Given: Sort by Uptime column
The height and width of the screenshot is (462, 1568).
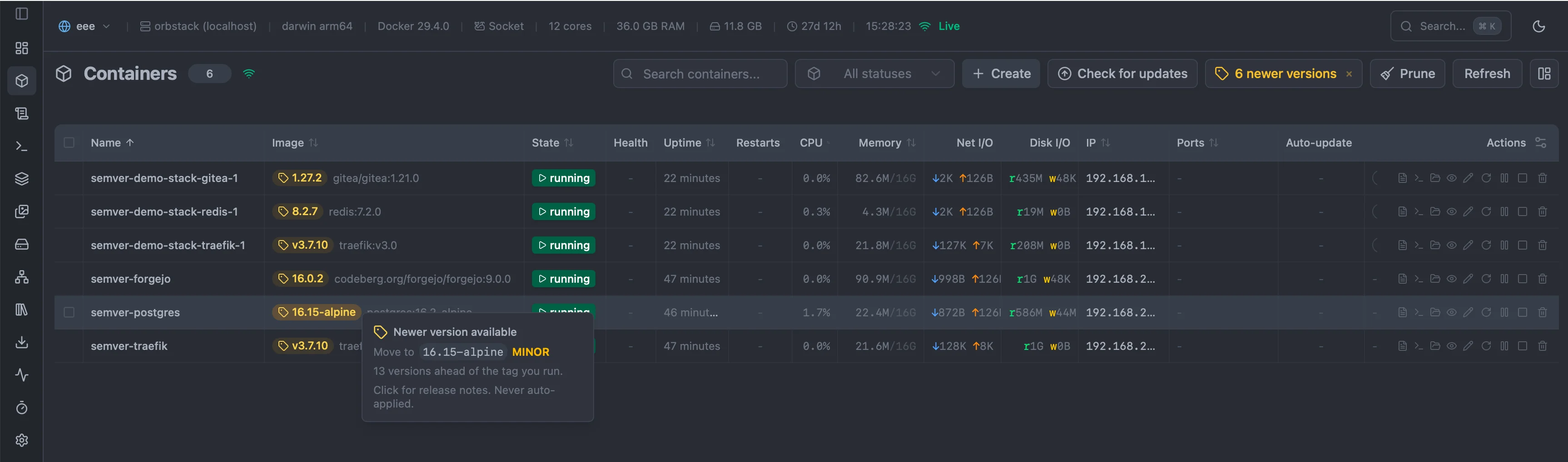Looking at the screenshot, I should pyautogui.click(x=689, y=143).
